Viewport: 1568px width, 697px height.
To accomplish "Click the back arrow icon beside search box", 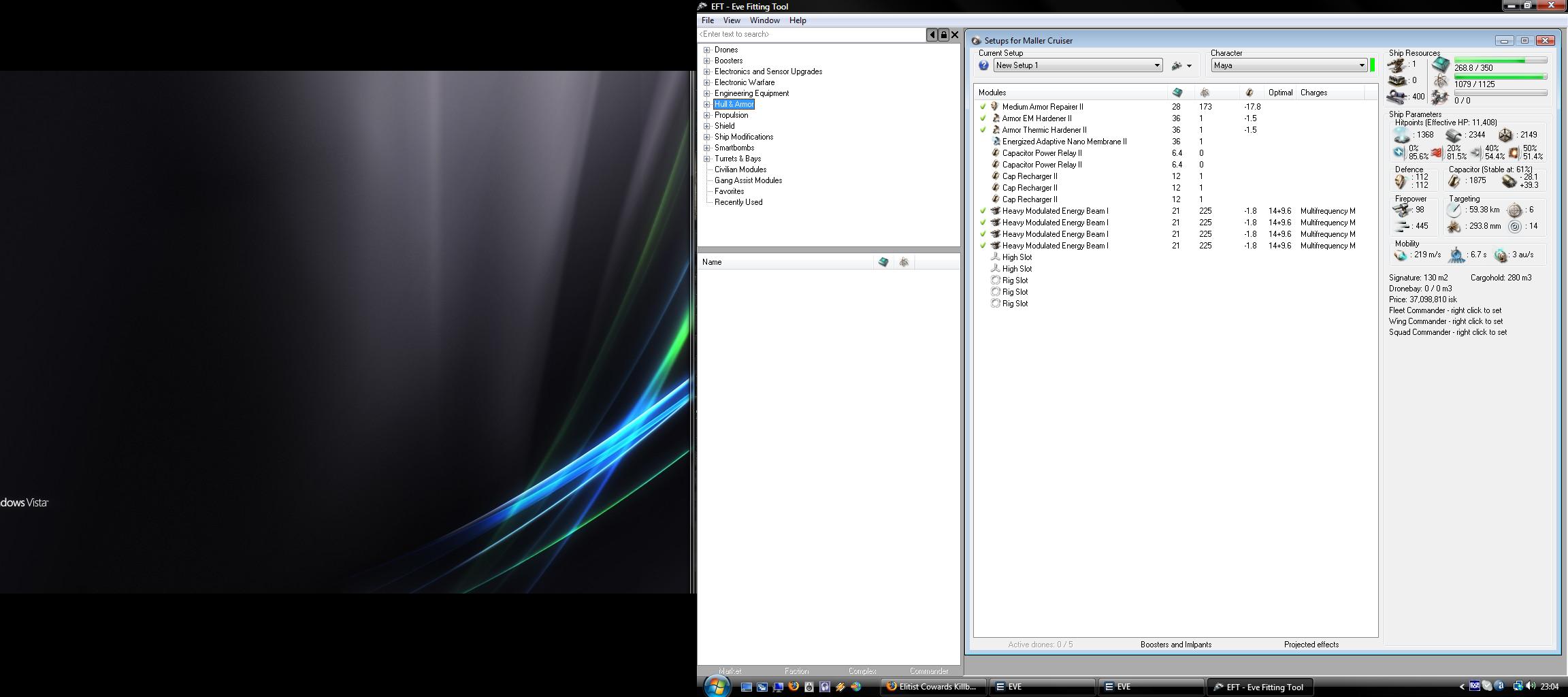I will tap(932, 34).
